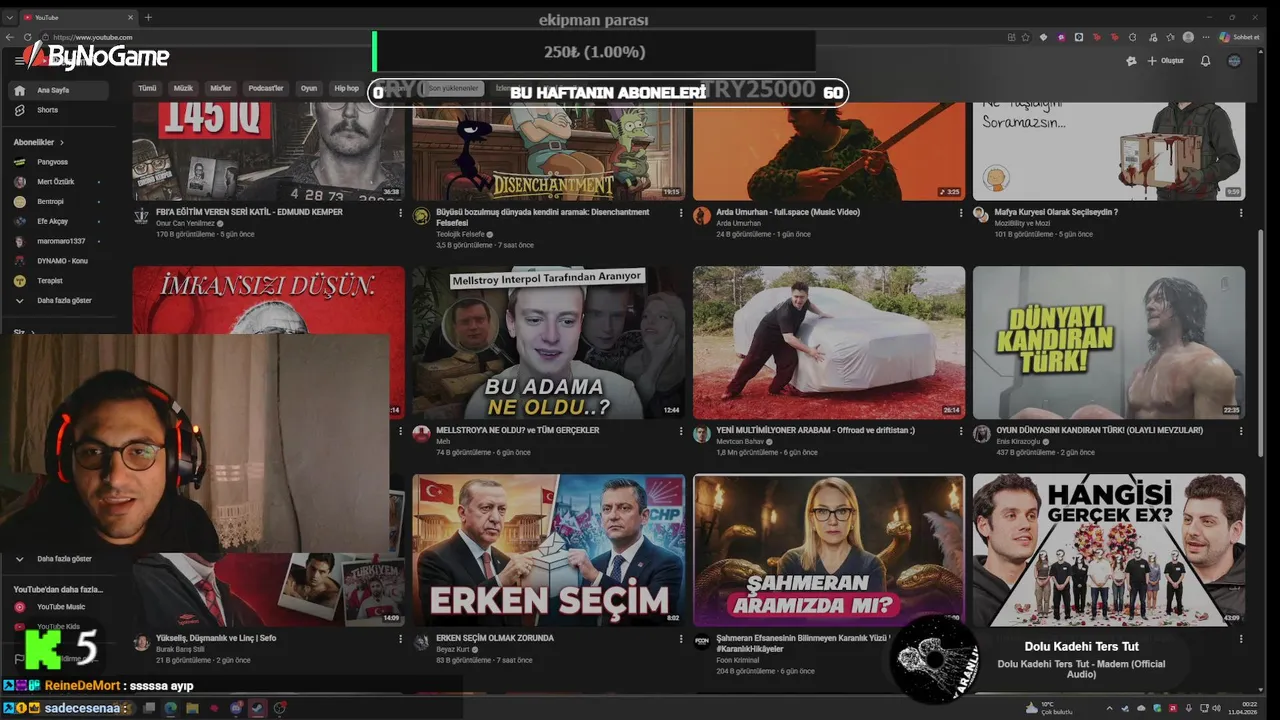Play the DÜNYAYI KANDIRAN TÜRK! thumbnail

(x=1109, y=342)
